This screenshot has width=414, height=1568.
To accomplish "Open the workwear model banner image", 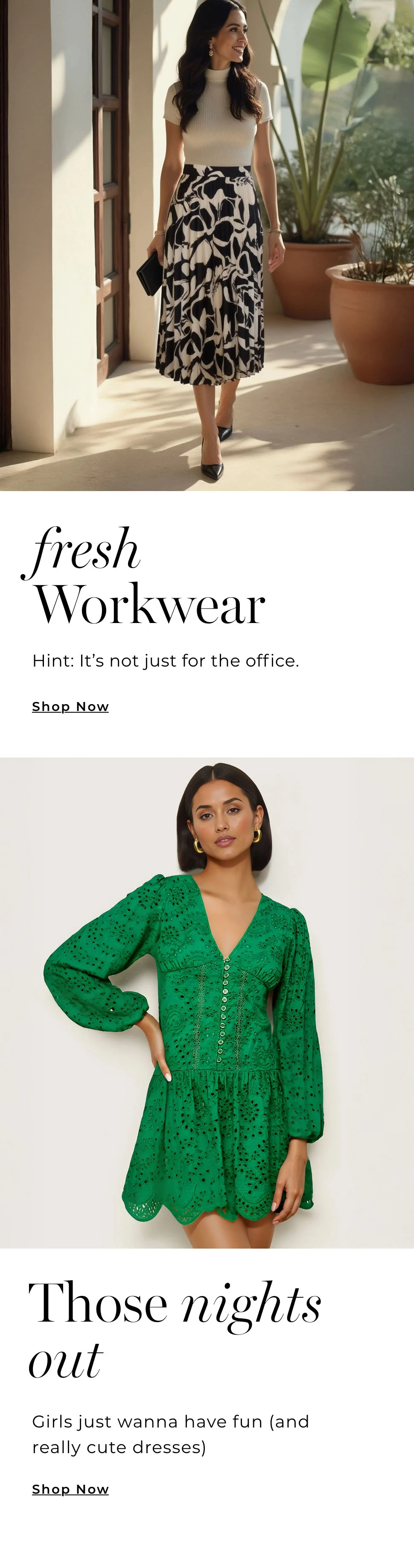I will pos(207,245).
